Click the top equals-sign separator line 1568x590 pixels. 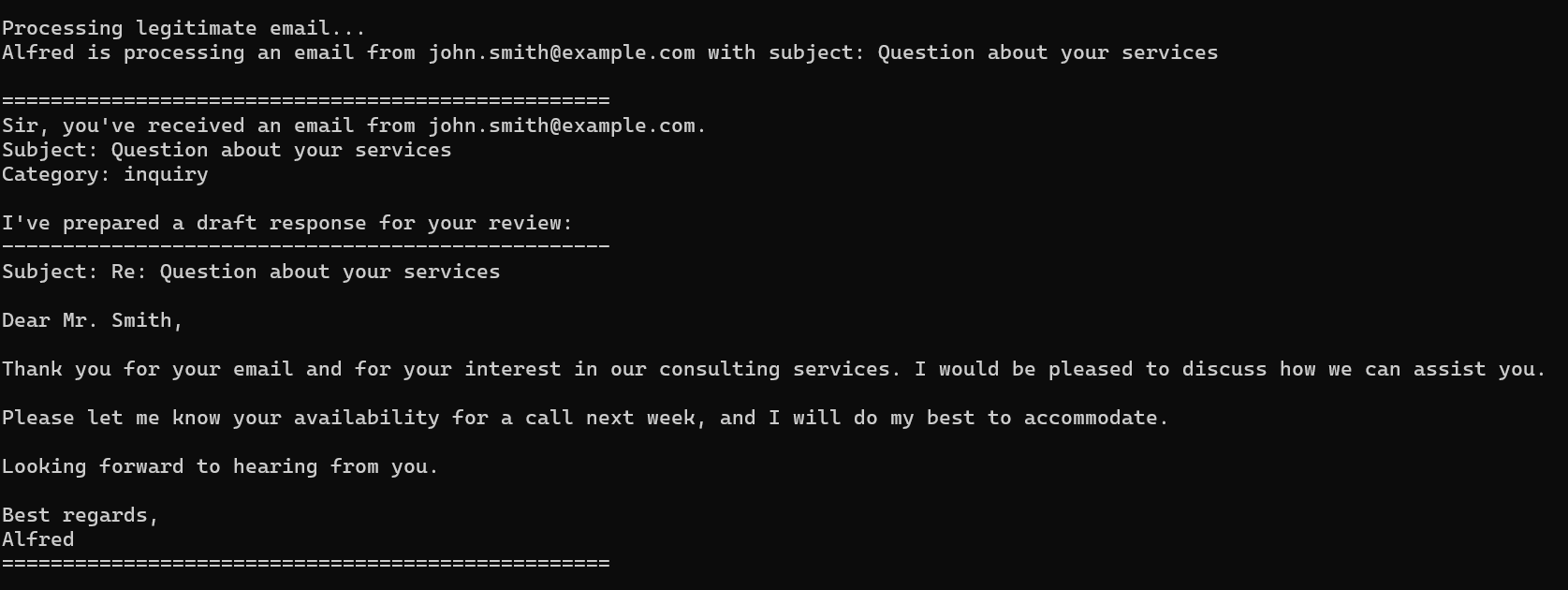click(x=305, y=100)
